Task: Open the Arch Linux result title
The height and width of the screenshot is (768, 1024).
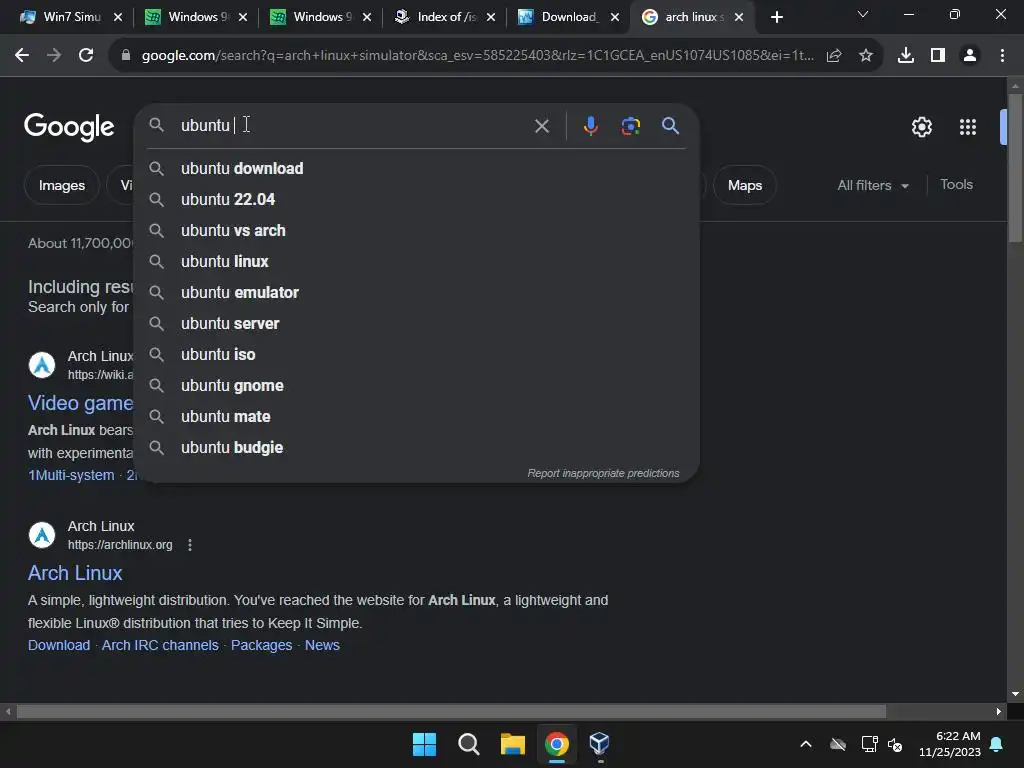Action: coord(75,573)
